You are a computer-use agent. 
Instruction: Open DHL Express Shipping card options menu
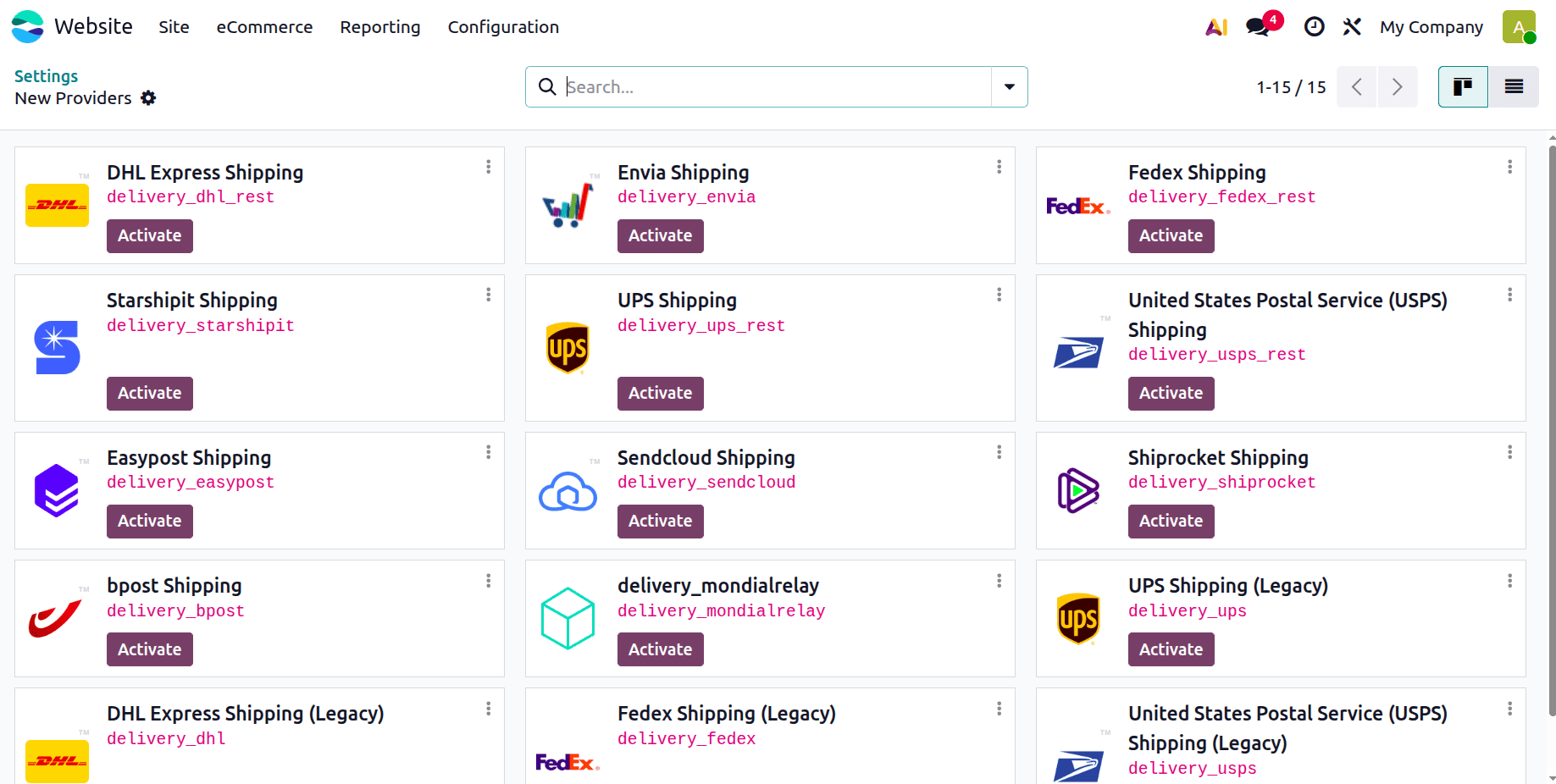click(x=489, y=167)
